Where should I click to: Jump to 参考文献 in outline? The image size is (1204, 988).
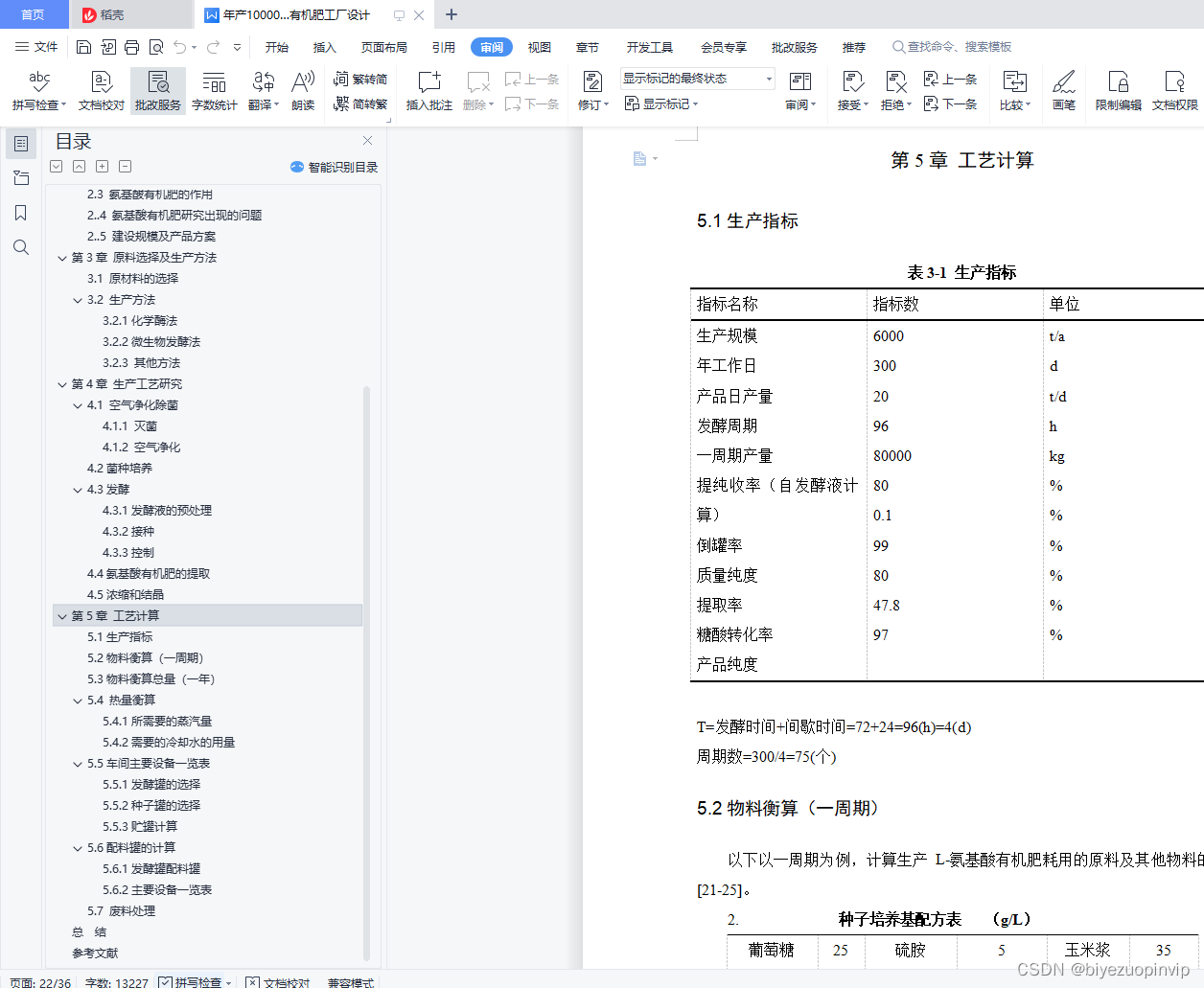(x=95, y=954)
